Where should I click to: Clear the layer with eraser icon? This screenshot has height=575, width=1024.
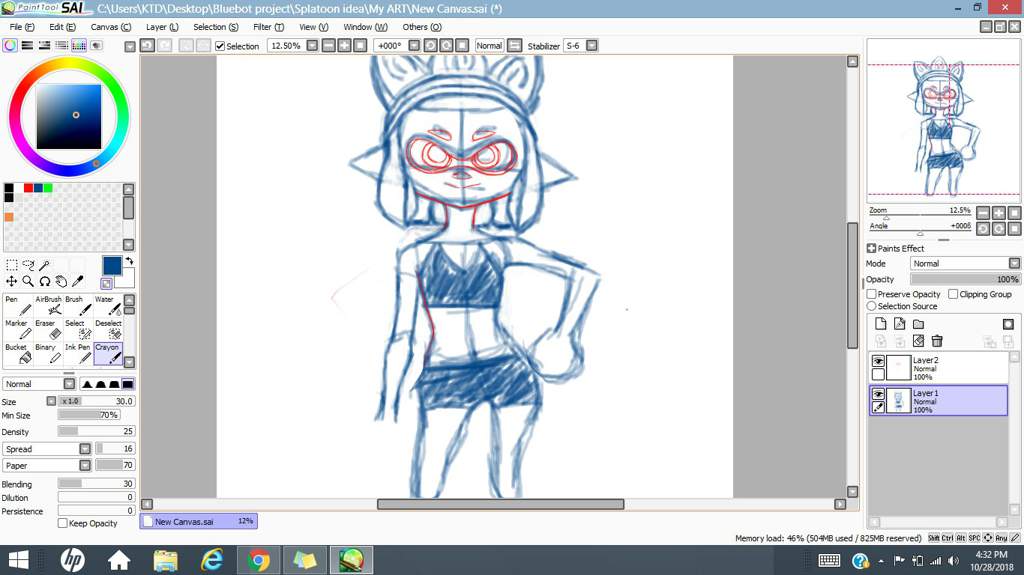(x=918, y=340)
